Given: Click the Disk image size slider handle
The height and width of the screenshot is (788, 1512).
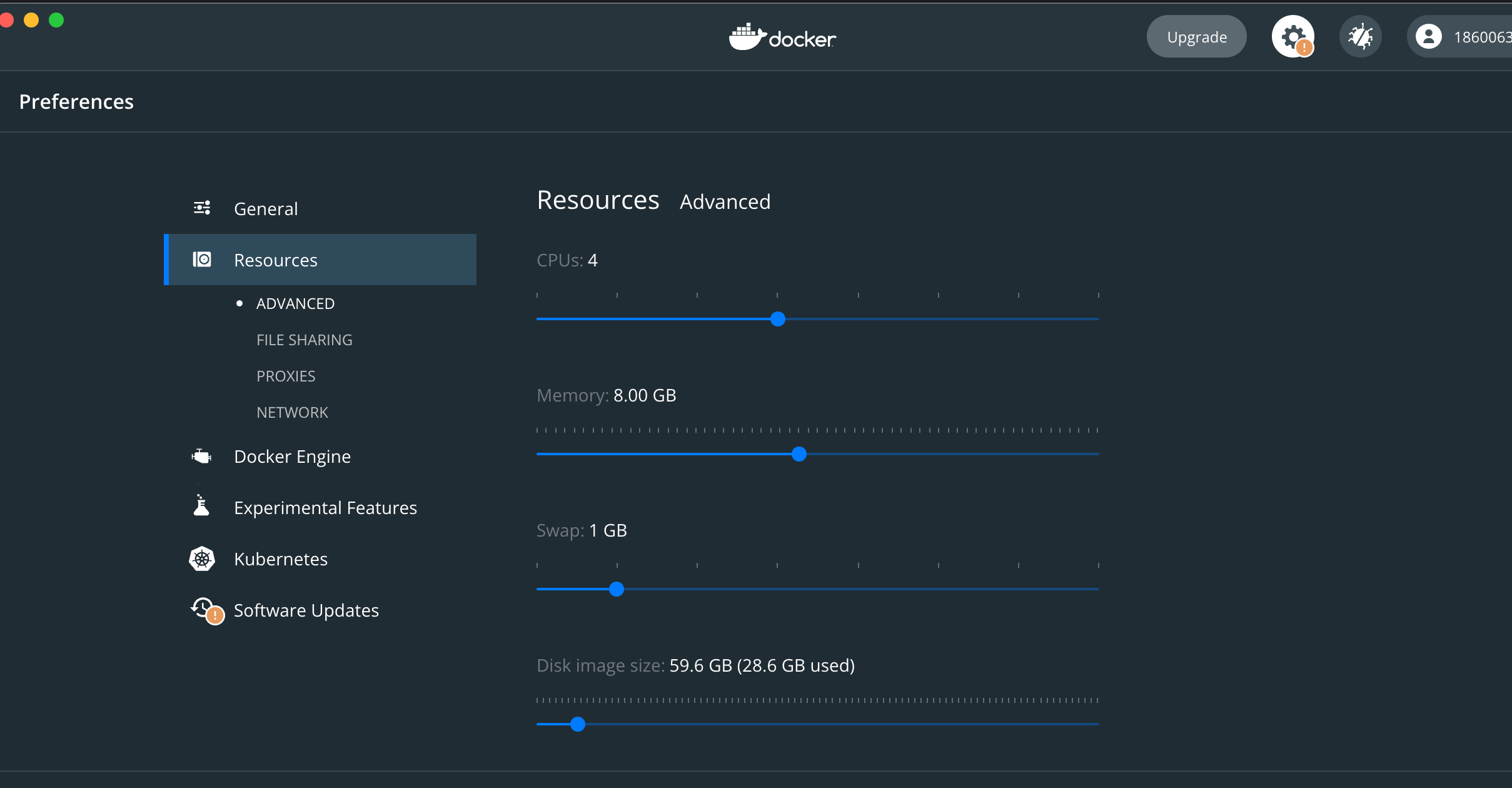Looking at the screenshot, I should click(578, 724).
